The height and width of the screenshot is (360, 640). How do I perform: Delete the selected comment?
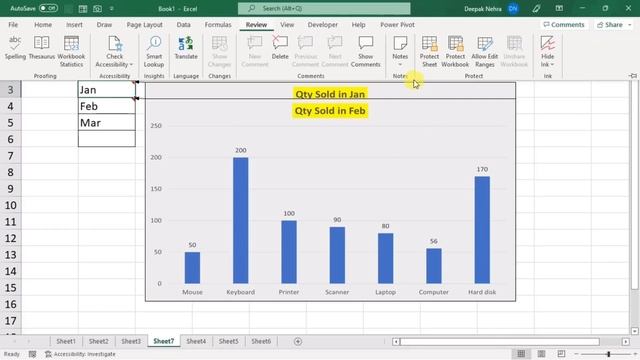[280, 48]
